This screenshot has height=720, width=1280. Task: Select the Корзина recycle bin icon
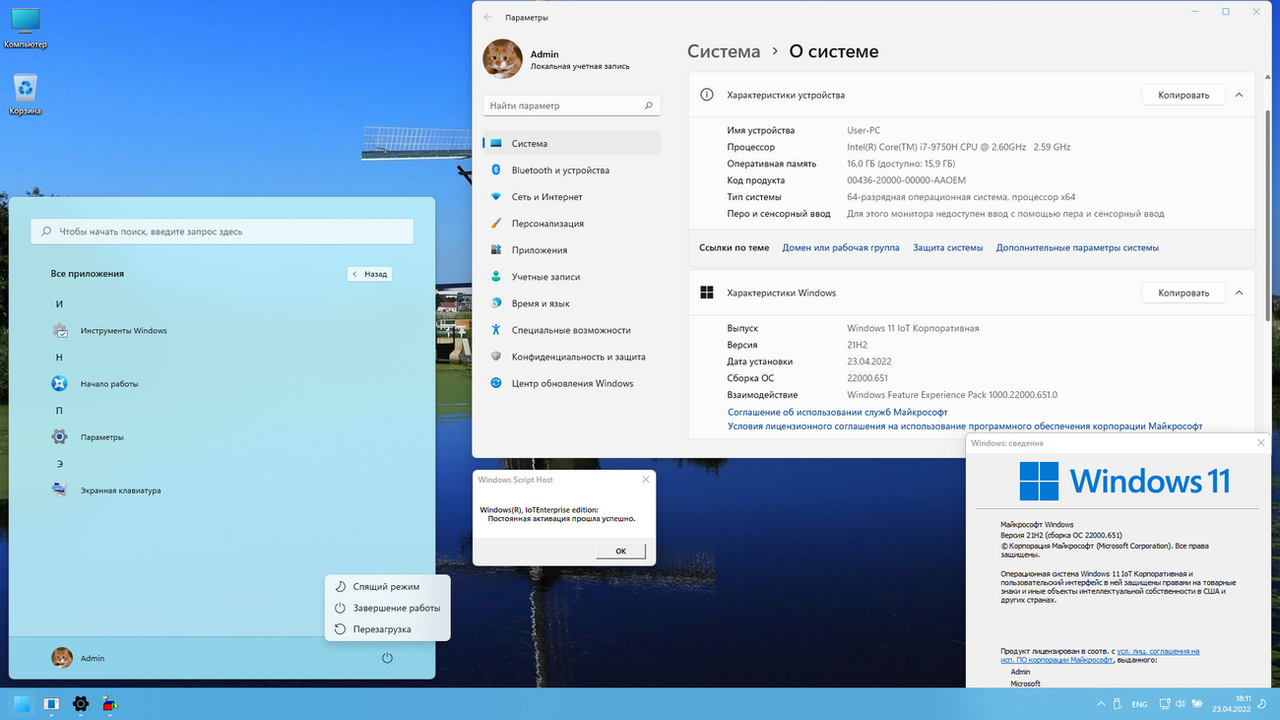click(25, 95)
